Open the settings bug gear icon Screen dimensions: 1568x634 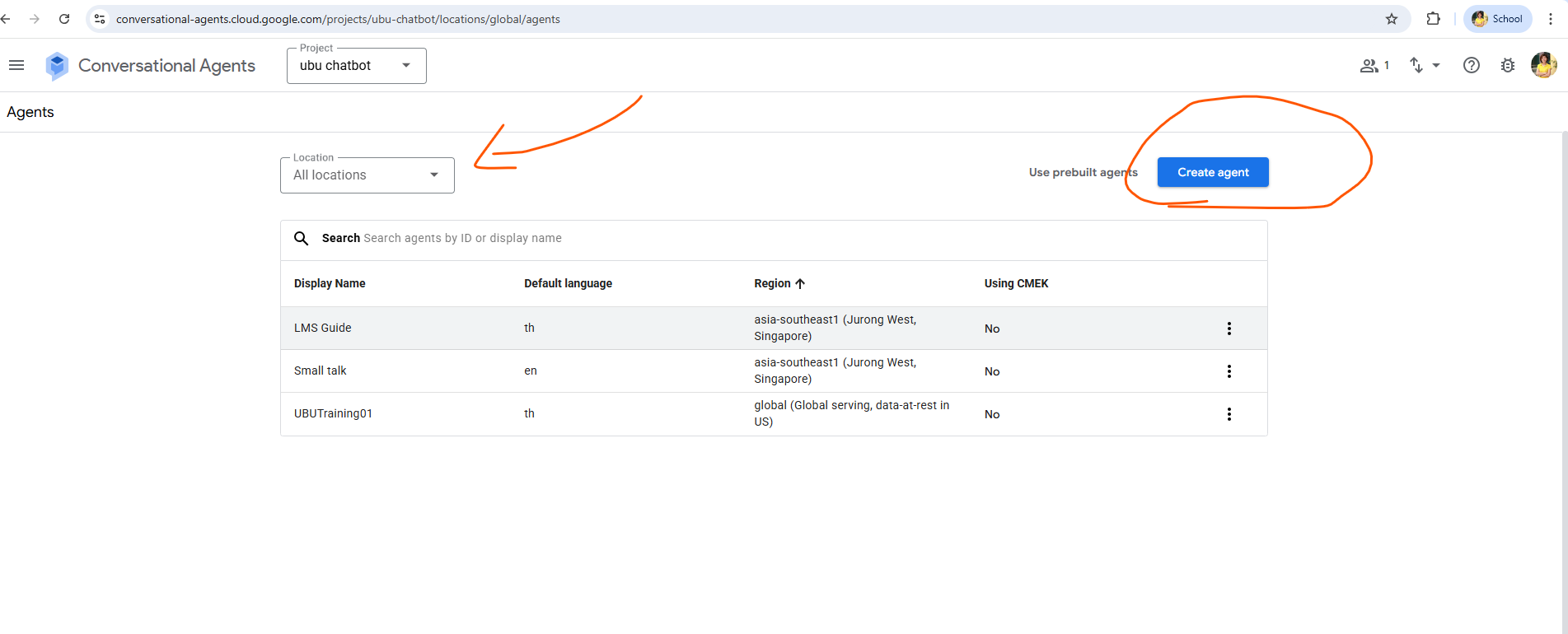click(1507, 66)
